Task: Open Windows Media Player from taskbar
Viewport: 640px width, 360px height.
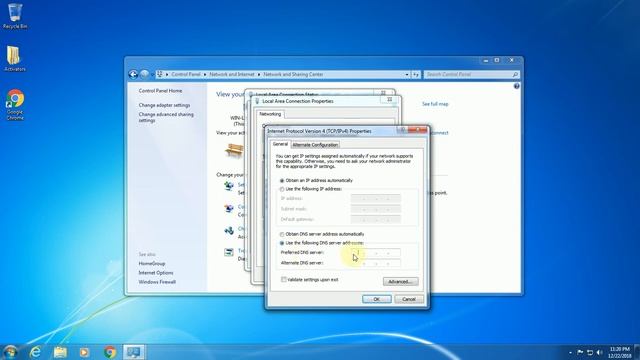Action: point(84,352)
